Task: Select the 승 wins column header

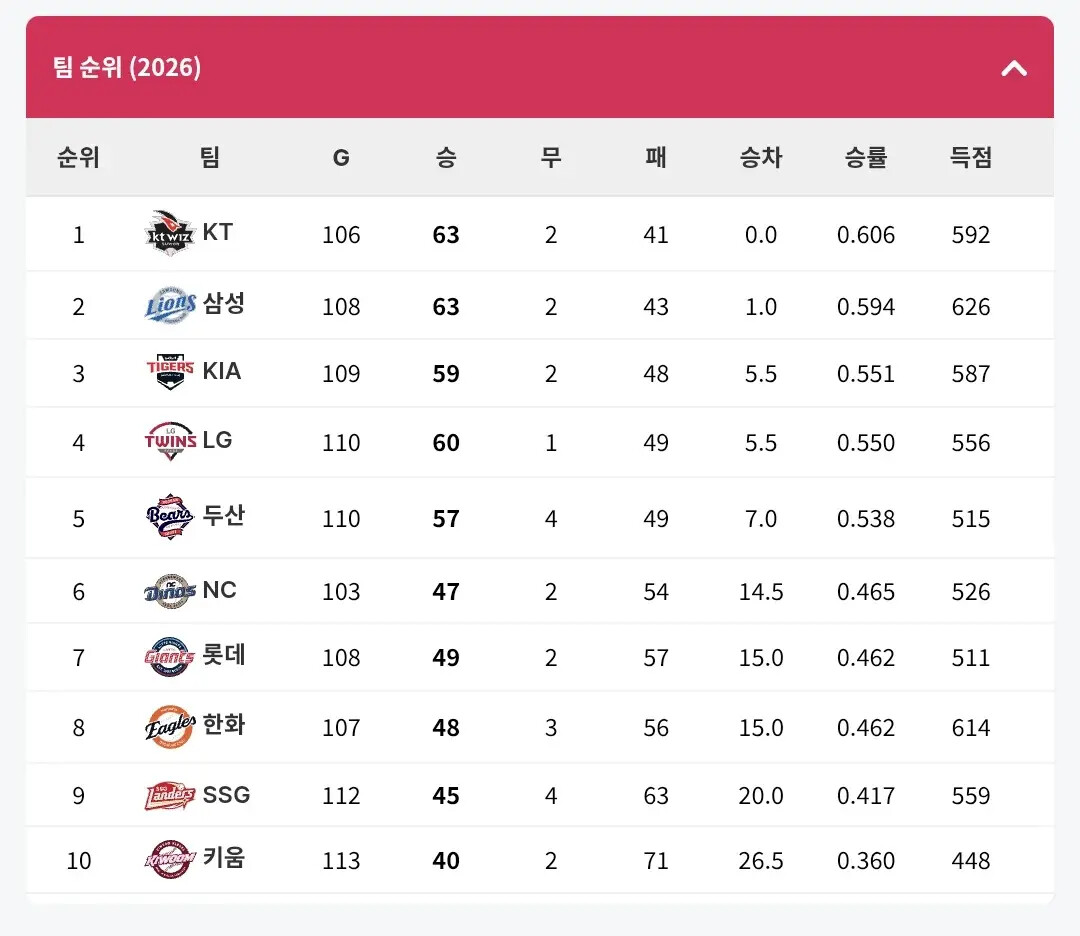Action: click(x=446, y=158)
